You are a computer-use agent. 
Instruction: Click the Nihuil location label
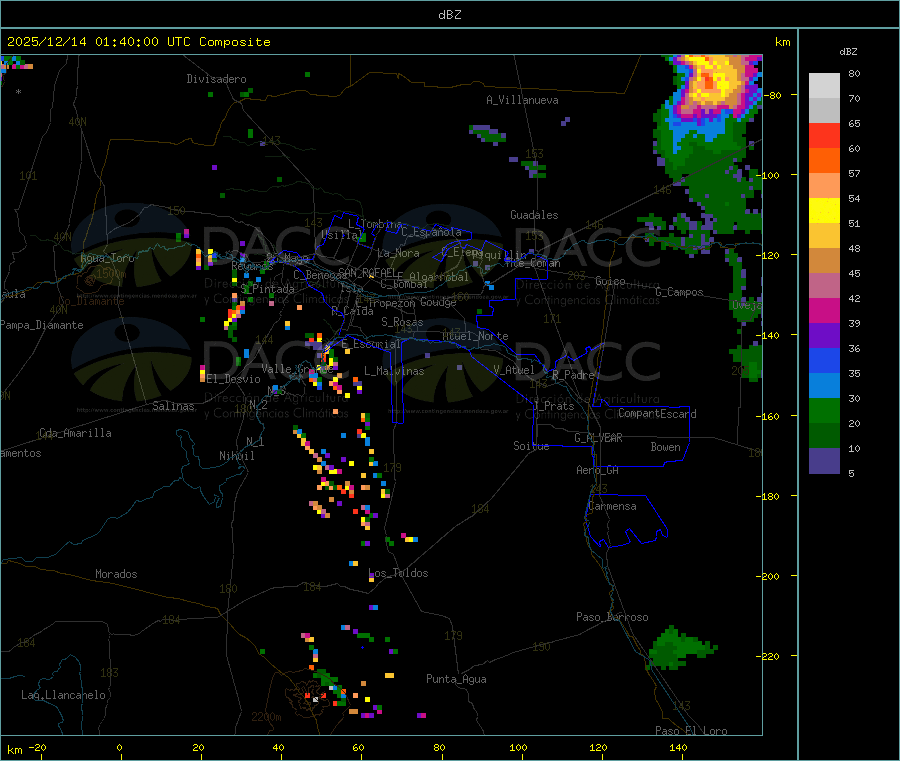coord(237,456)
